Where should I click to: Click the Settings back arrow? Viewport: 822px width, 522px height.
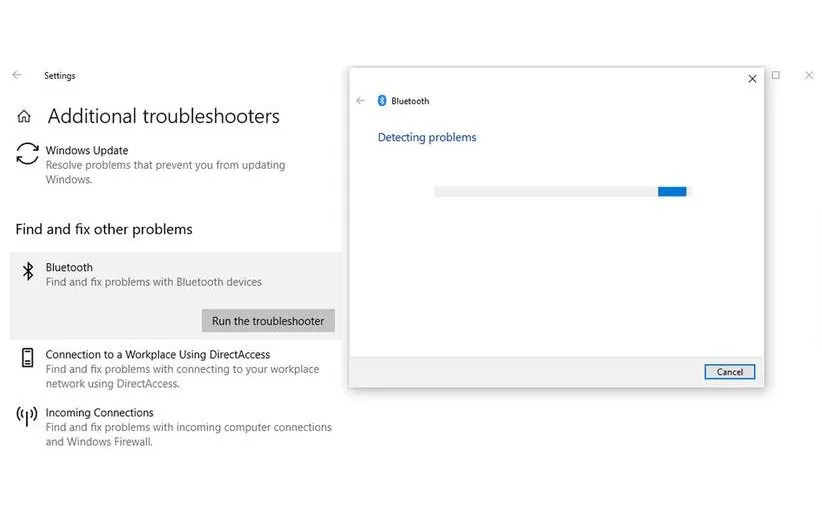(17, 75)
